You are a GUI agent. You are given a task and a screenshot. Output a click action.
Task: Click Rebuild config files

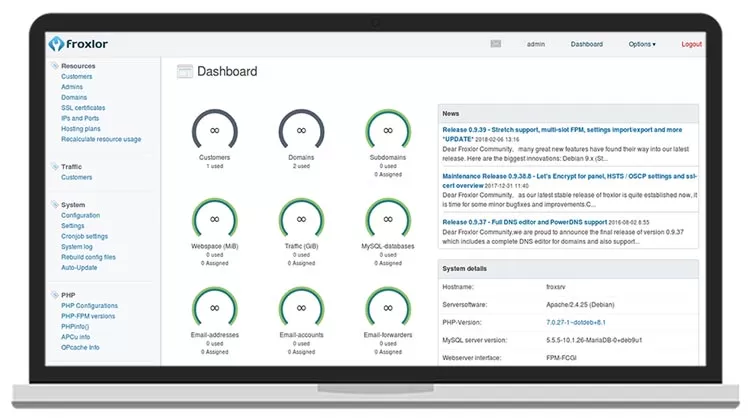pyautogui.click(x=88, y=257)
